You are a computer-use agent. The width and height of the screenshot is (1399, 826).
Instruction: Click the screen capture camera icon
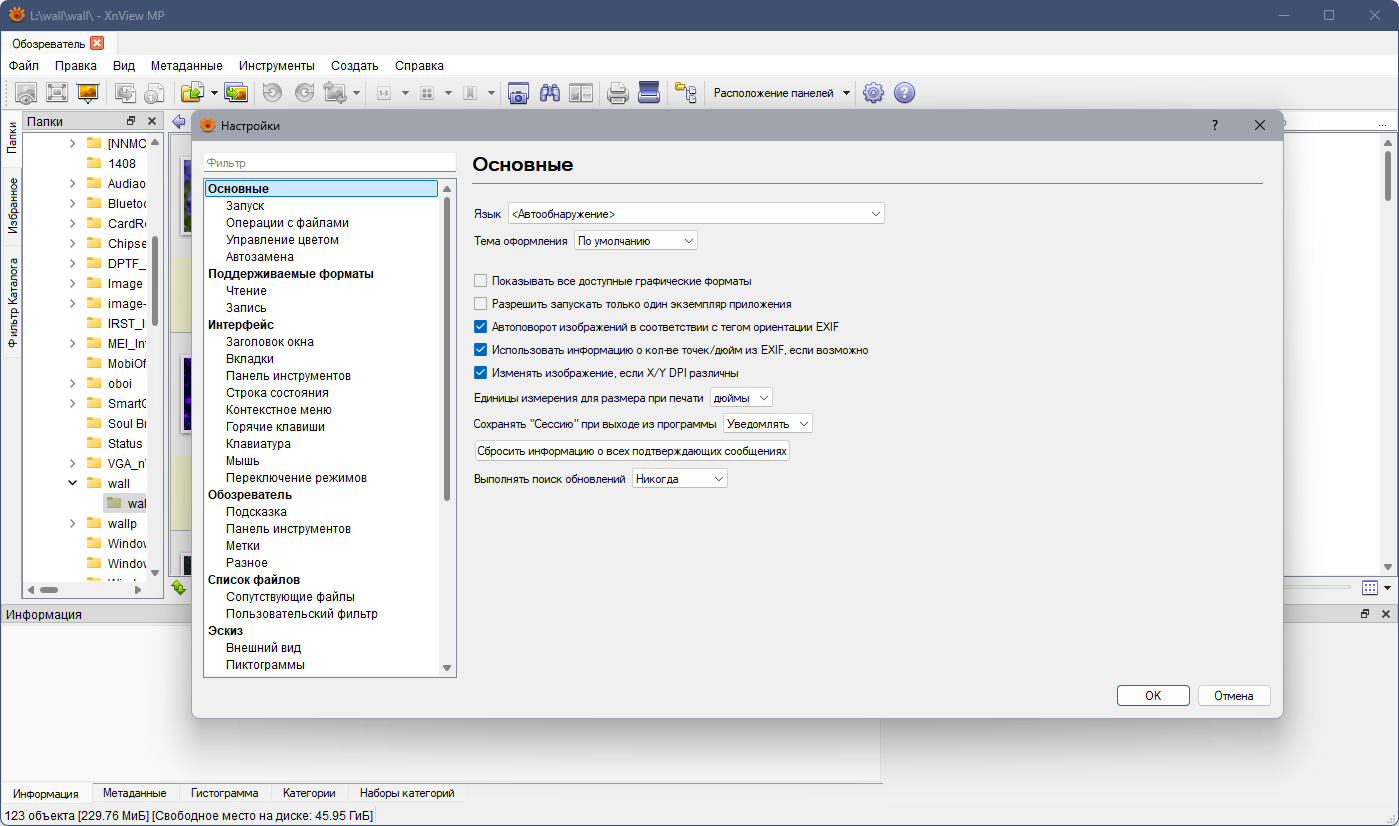pyautogui.click(x=518, y=93)
